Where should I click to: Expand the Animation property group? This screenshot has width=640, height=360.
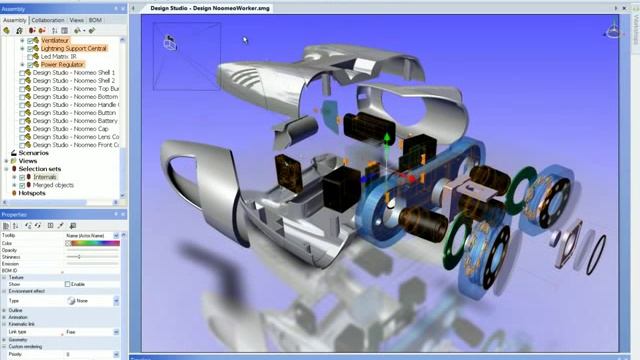[x=4, y=317]
